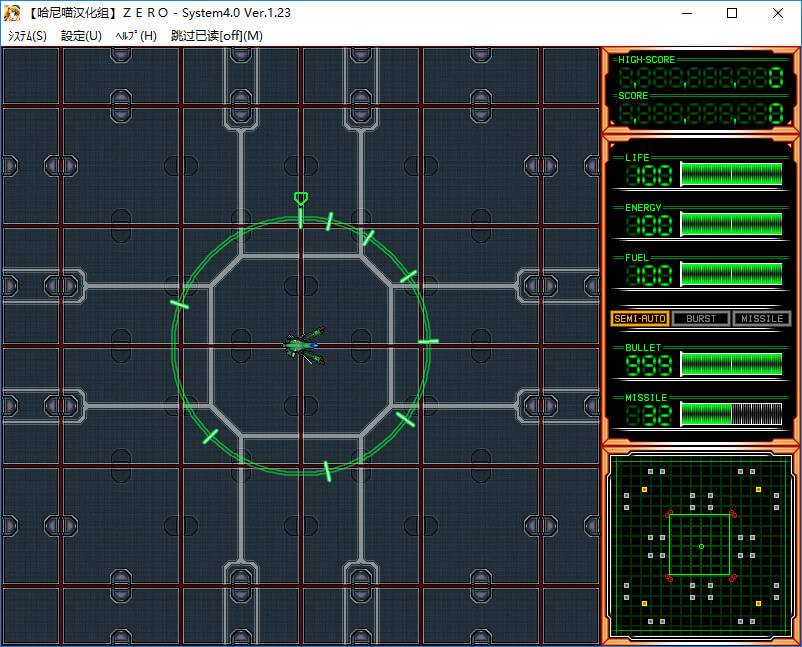Switch weapon mode to MISSILE
The width and height of the screenshot is (802, 647).
pyautogui.click(x=761, y=319)
